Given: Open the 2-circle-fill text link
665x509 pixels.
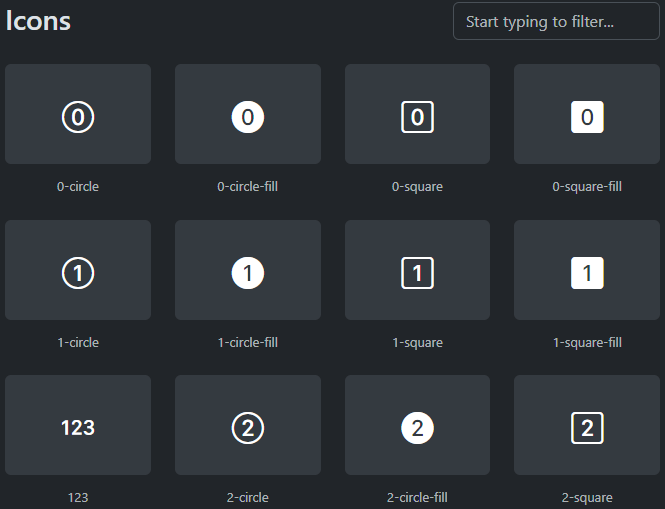Looking at the screenshot, I should 417,497.
